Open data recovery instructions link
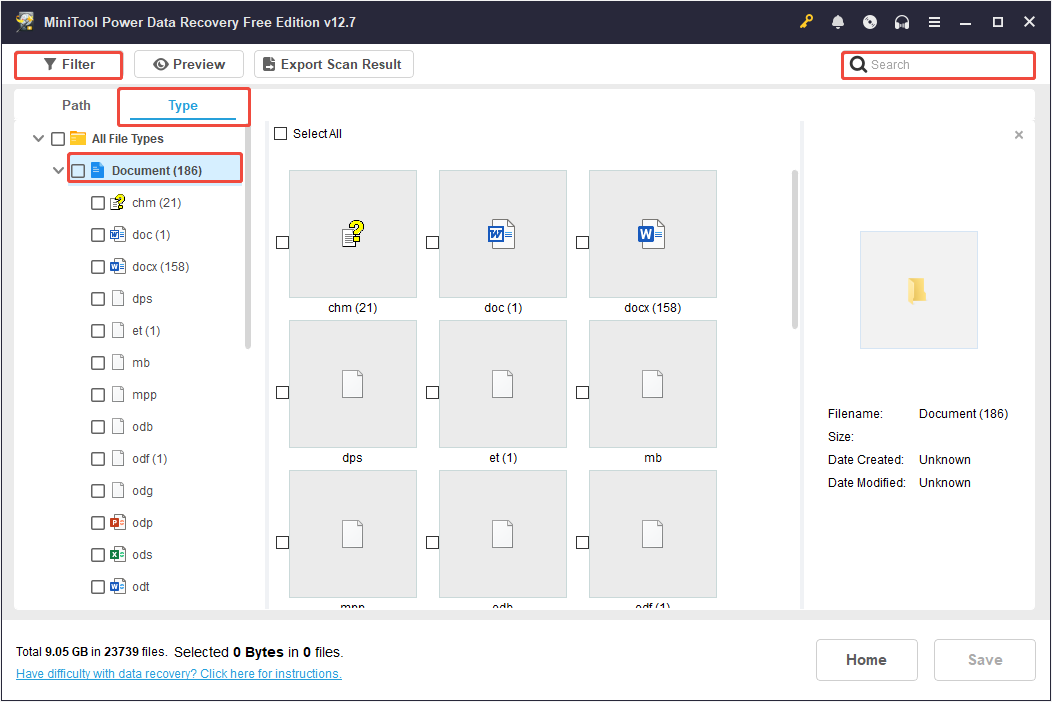Image resolution: width=1052 pixels, height=702 pixels. [x=178, y=673]
